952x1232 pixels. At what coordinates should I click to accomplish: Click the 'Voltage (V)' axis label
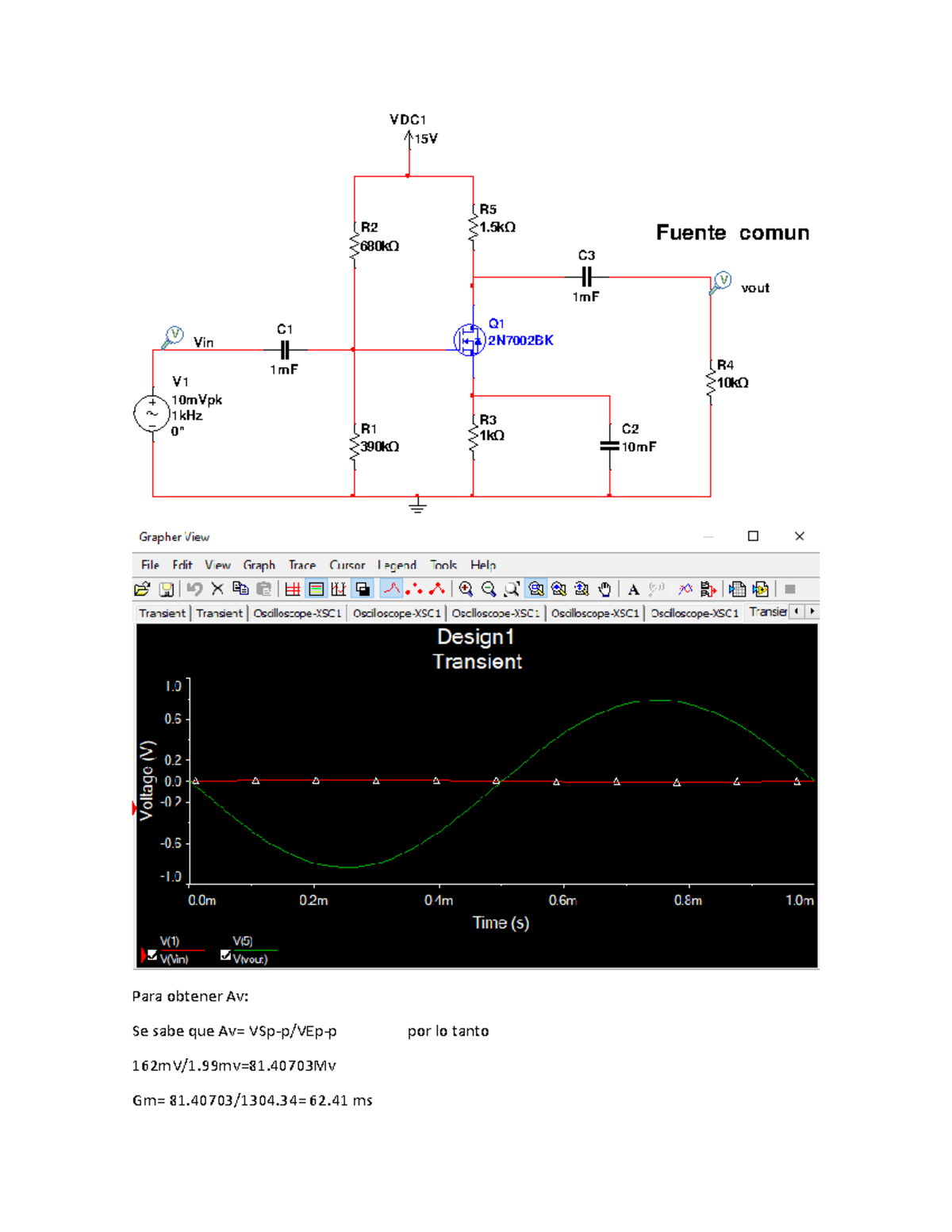coord(147,781)
